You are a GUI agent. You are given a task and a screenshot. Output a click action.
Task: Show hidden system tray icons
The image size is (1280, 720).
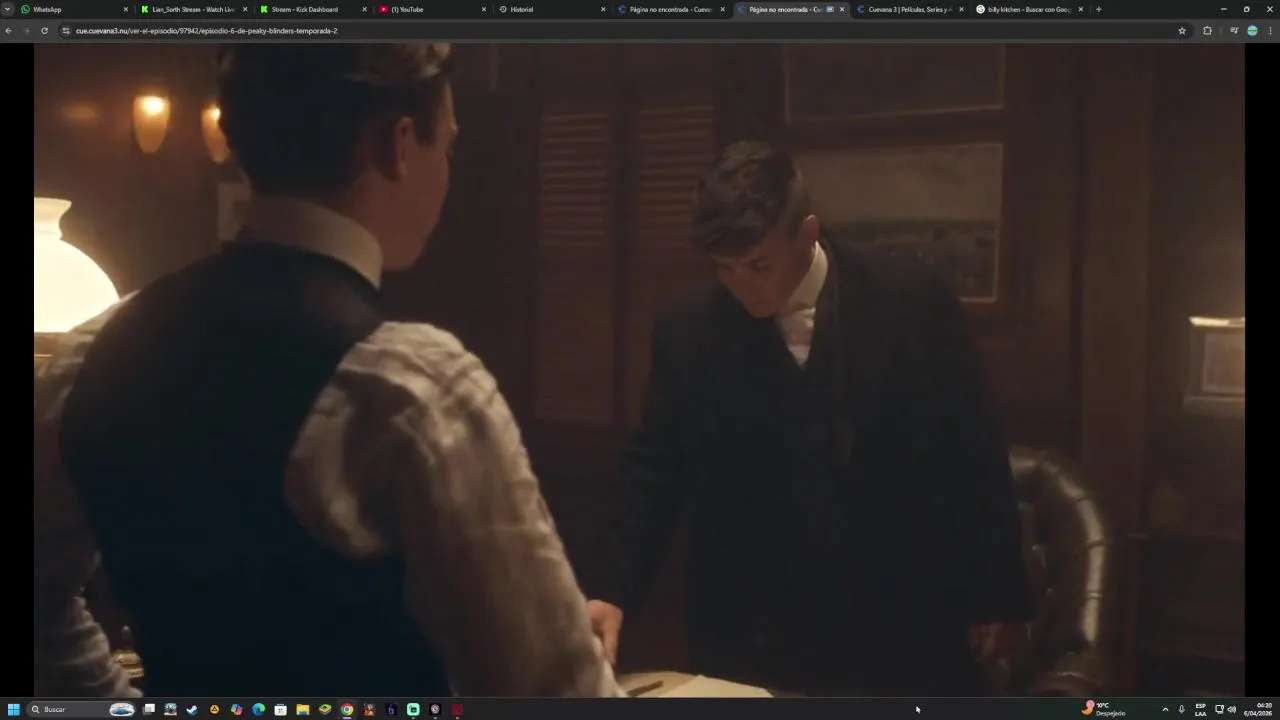tap(1165, 709)
